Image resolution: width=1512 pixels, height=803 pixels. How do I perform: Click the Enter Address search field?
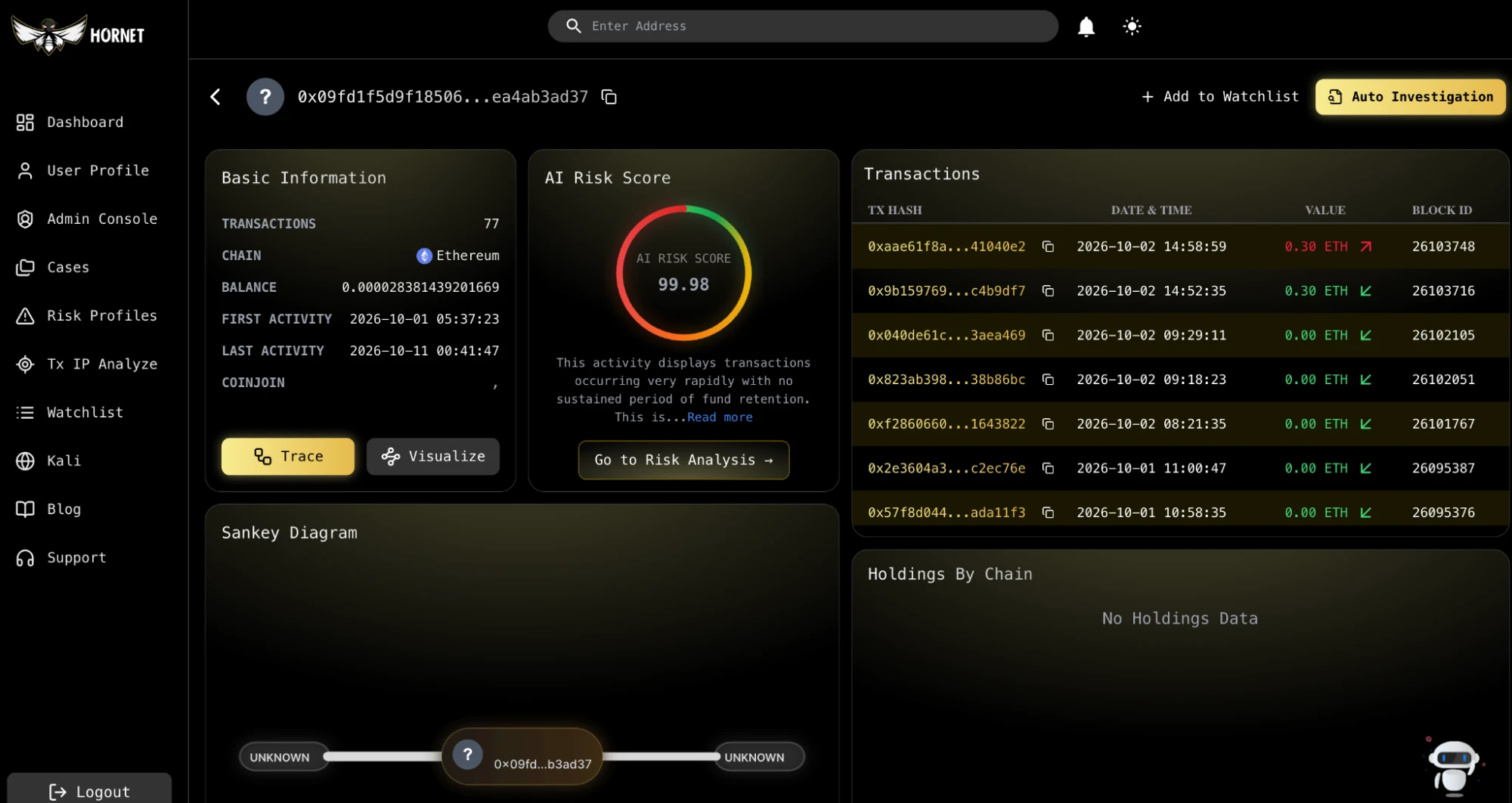[x=803, y=26]
